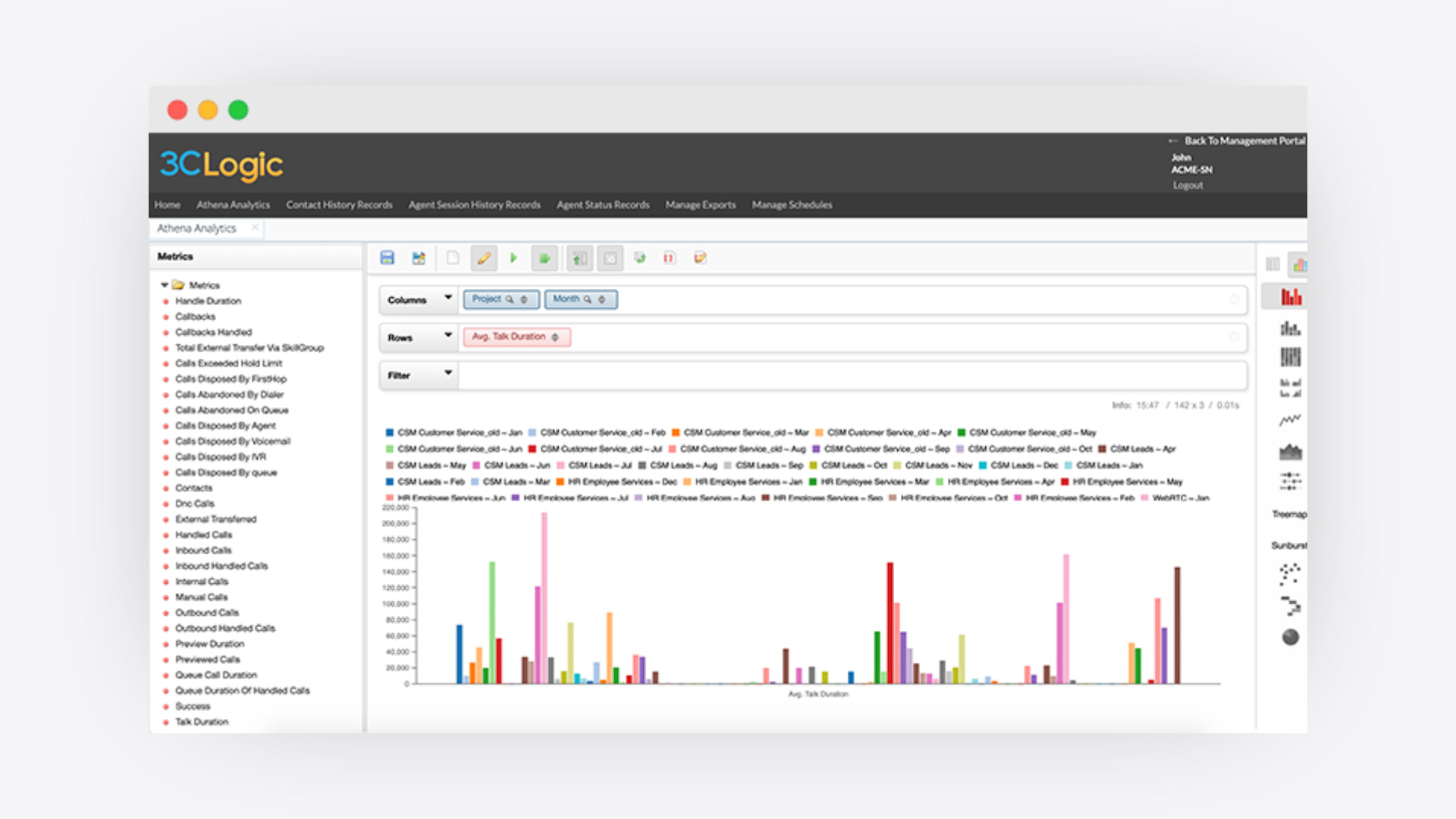Click the Save As icon with pencil
This screenshot has width=1456, height=819.
(419, 258)
